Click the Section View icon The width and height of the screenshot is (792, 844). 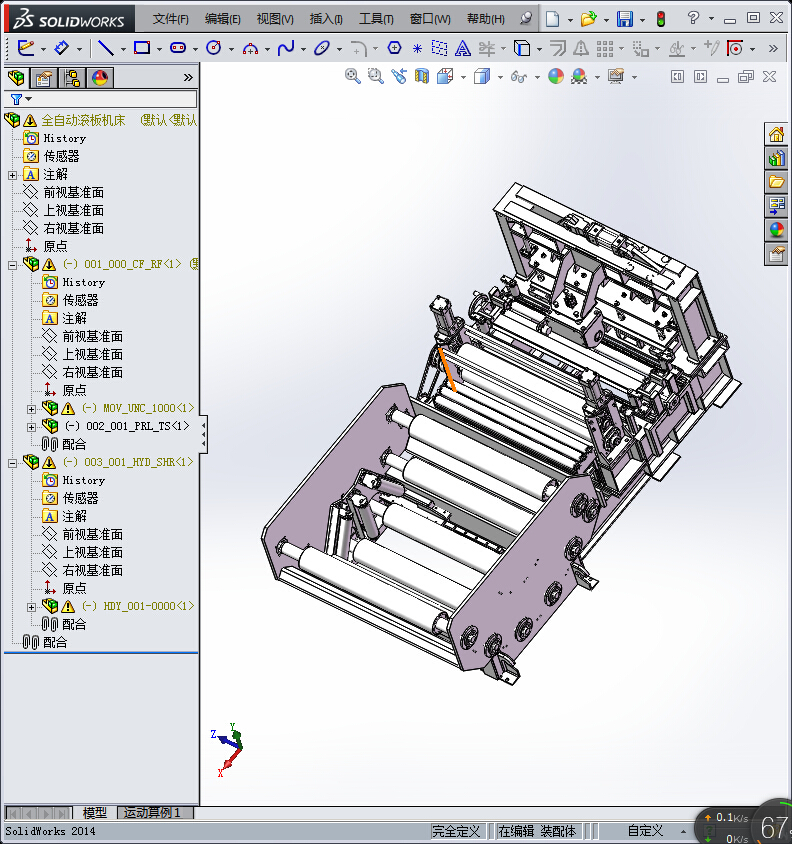[422, 76]
